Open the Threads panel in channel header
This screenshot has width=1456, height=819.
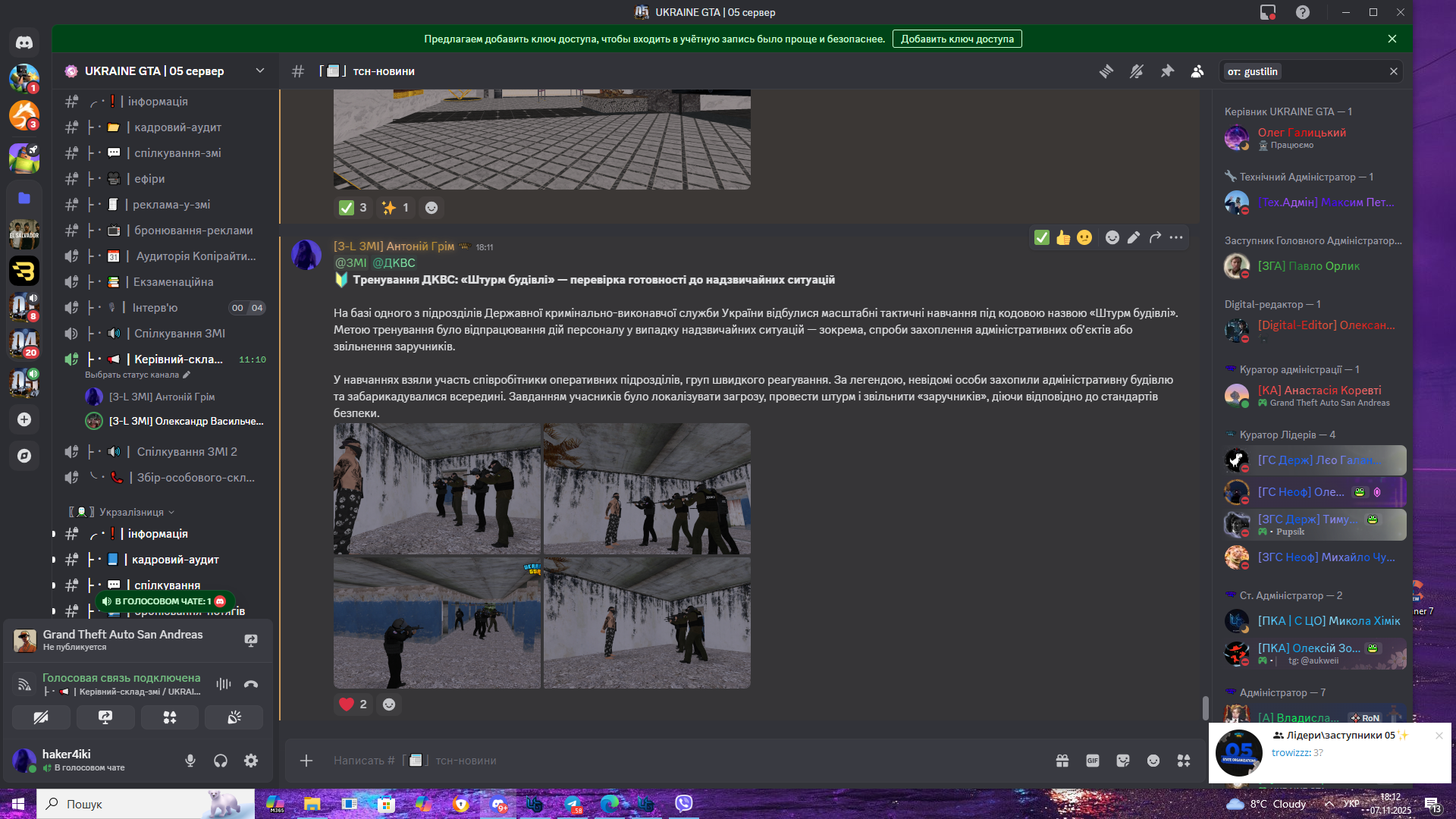coord(1106,71)
